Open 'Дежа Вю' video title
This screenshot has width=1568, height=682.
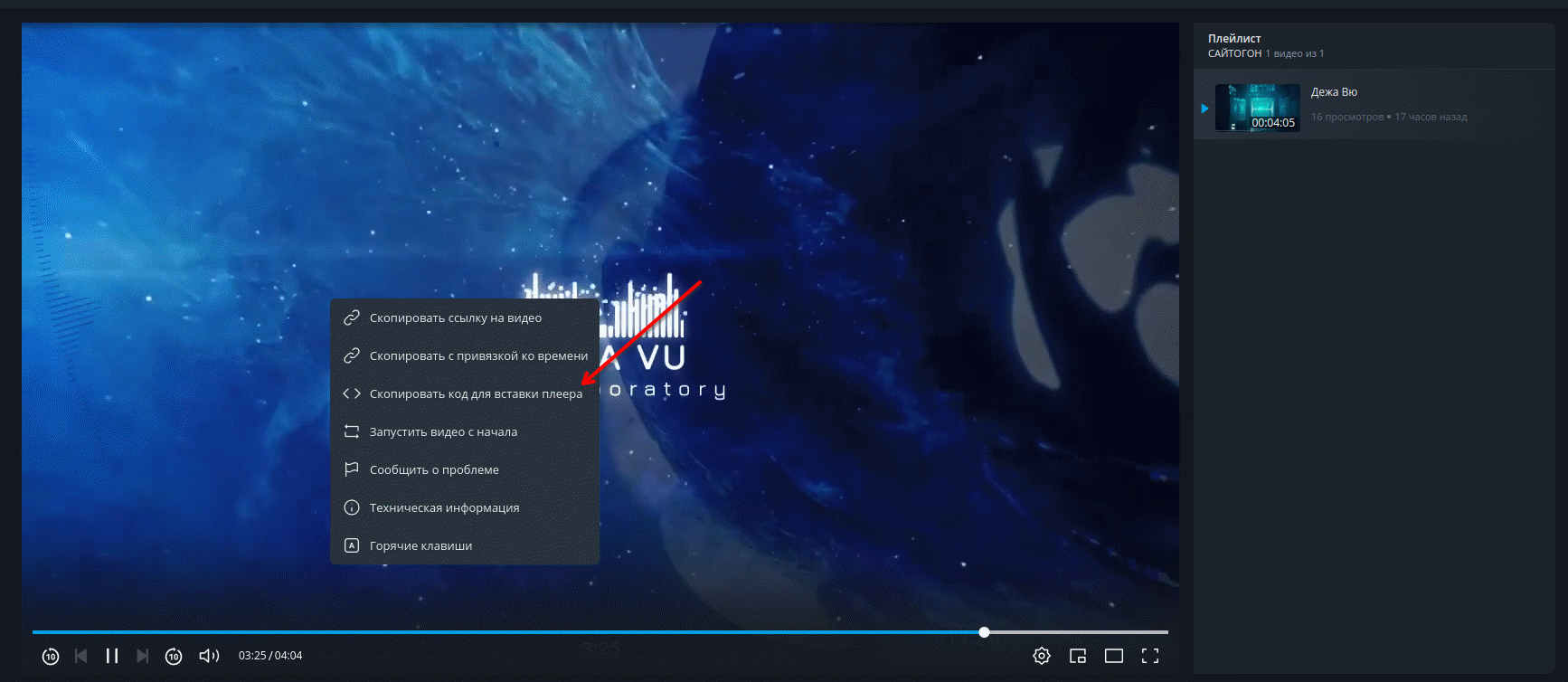(x=1334, y=92)
